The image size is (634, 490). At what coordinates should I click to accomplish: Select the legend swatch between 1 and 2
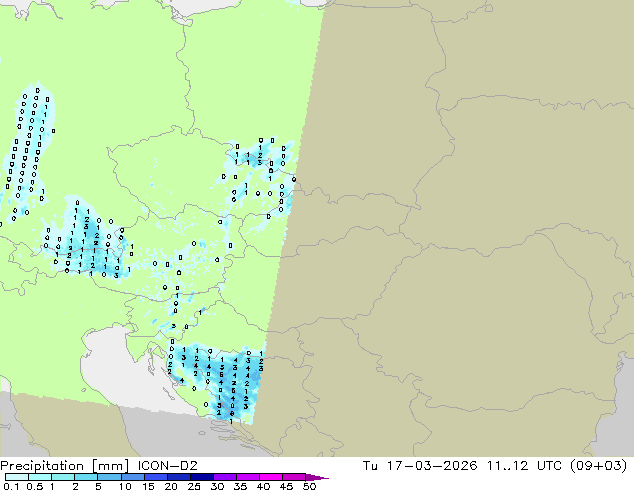63,477
